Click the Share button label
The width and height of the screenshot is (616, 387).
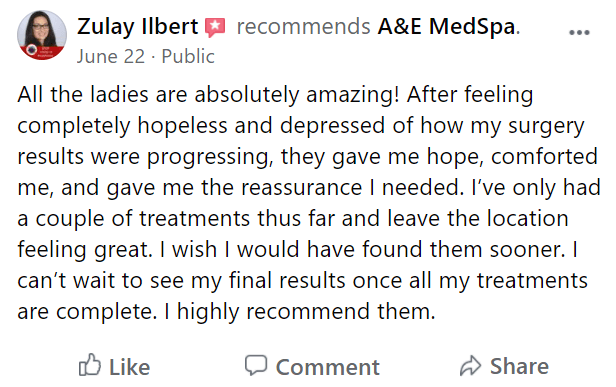(519, 367)
